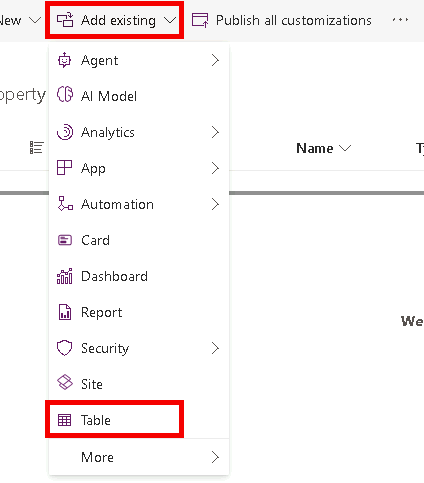Viewport: 424px width, 483px height.
Task: Select the AI Model brain icon
Action: tap(64, 94)
